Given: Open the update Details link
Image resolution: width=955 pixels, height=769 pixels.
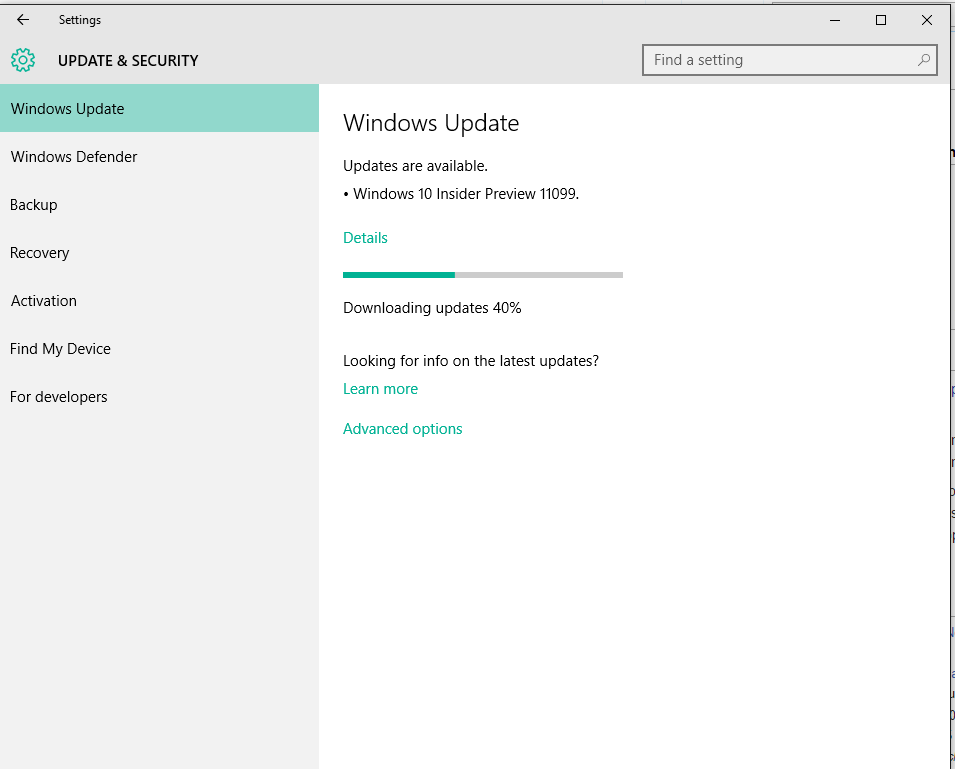Looking at the screenshot, I should pyautogui.click(x=365, y=237).
